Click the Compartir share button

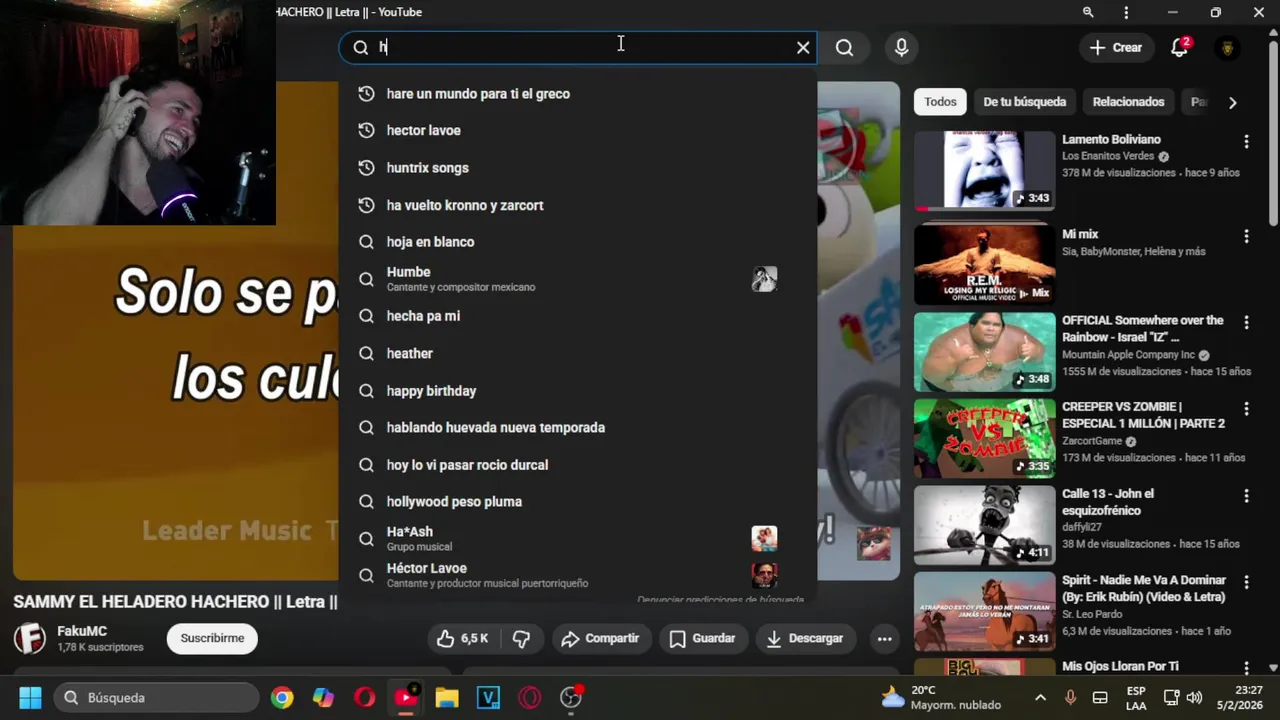click(600, 638)
